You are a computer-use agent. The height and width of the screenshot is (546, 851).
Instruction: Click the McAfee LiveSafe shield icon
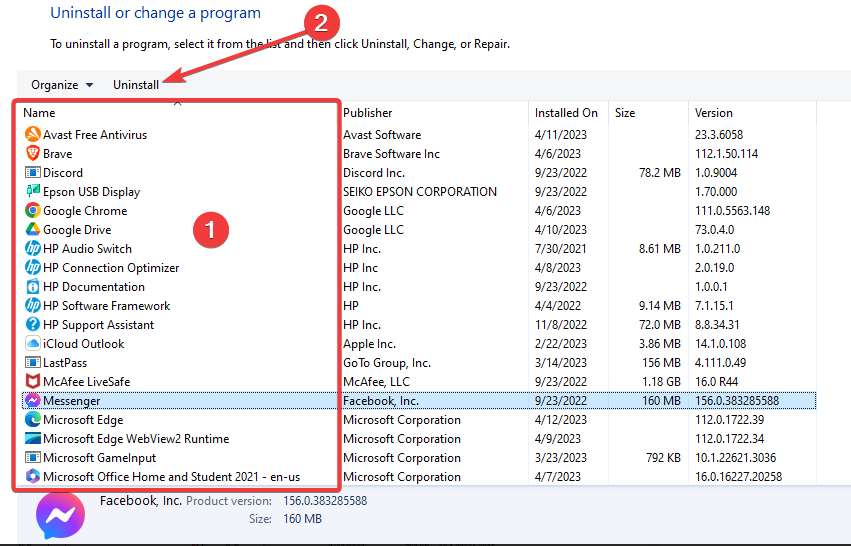pyautogui.click(x=33, y=381)
